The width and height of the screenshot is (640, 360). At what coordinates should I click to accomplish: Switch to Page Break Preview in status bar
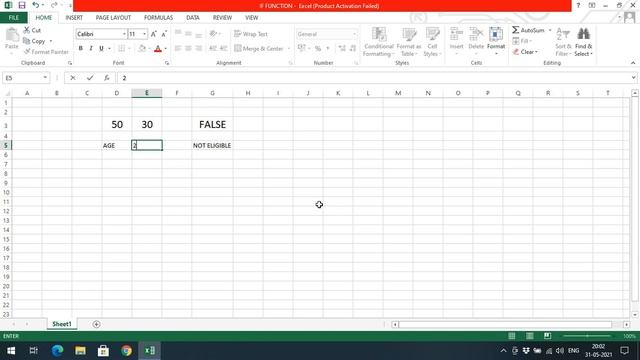547,336
